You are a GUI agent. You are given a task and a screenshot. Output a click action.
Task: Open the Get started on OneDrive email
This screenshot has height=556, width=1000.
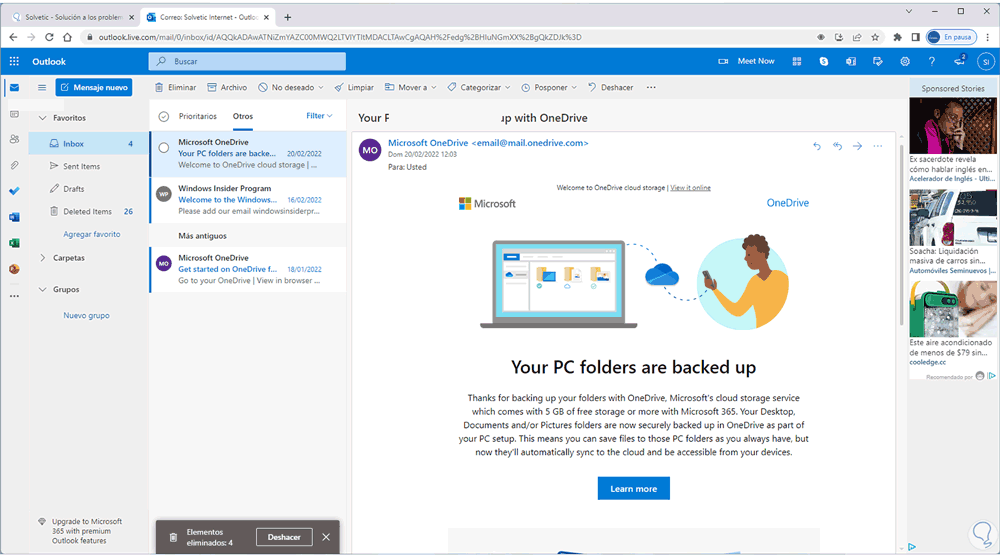[249, 269]
